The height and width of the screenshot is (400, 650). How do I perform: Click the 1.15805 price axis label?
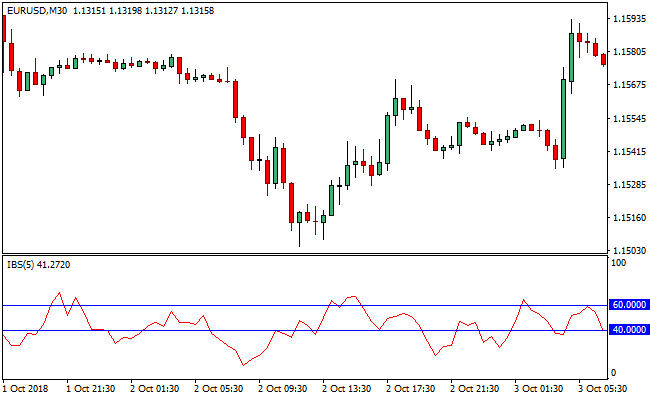click(630, 52)
